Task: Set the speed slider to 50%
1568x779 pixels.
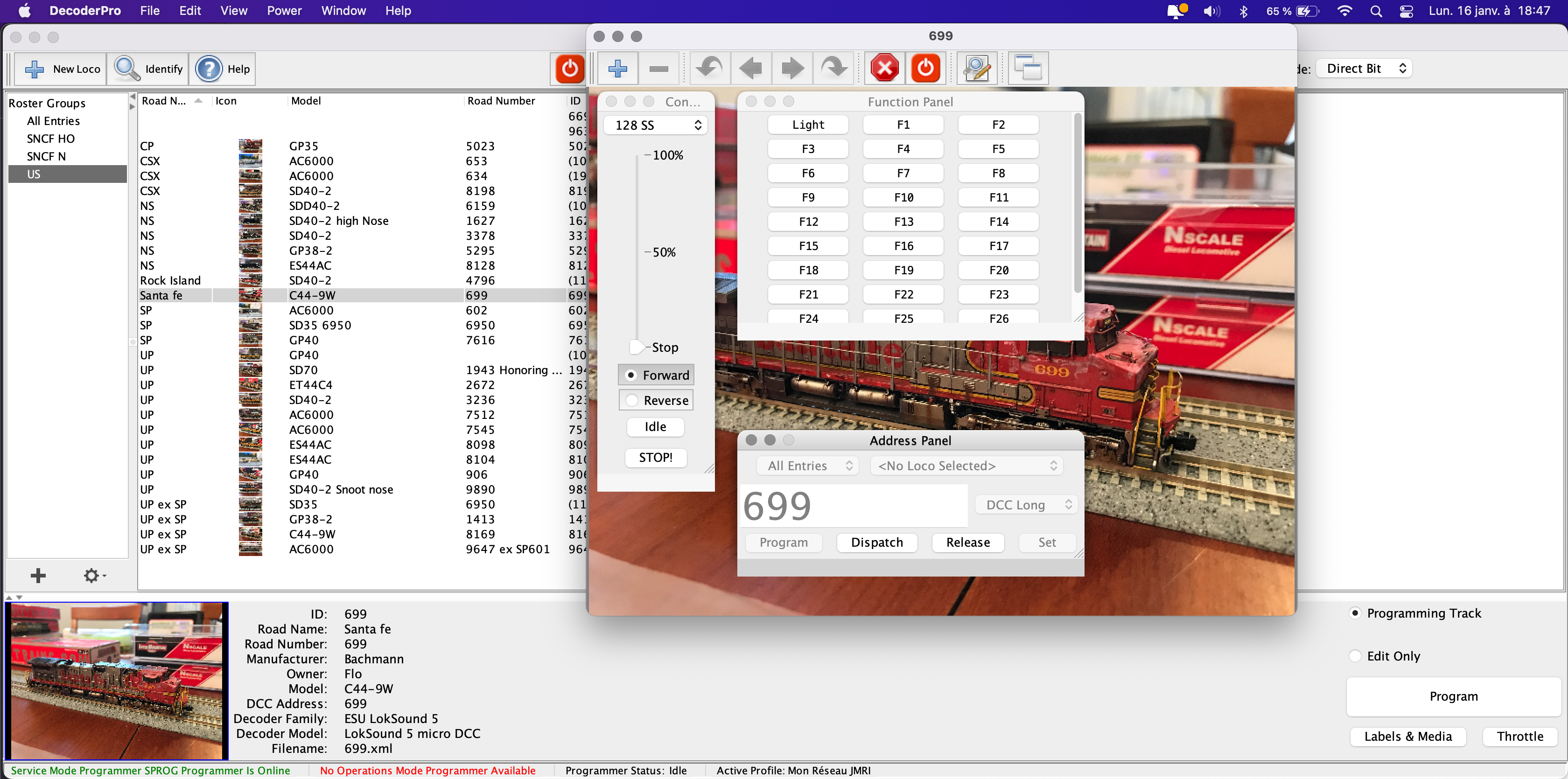Action: click(637, 251)
